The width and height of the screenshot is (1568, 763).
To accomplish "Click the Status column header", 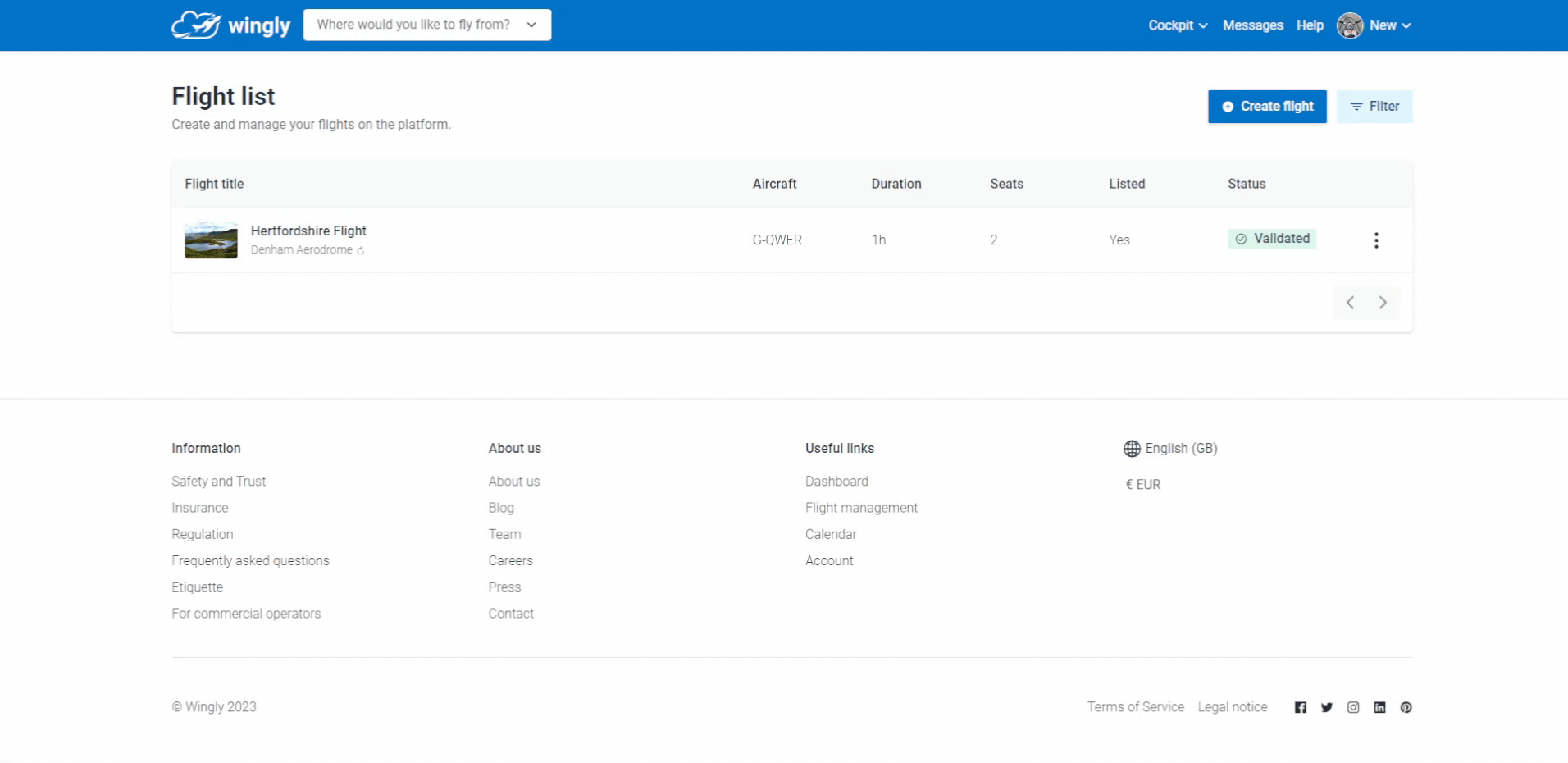I will (1247, 184).
